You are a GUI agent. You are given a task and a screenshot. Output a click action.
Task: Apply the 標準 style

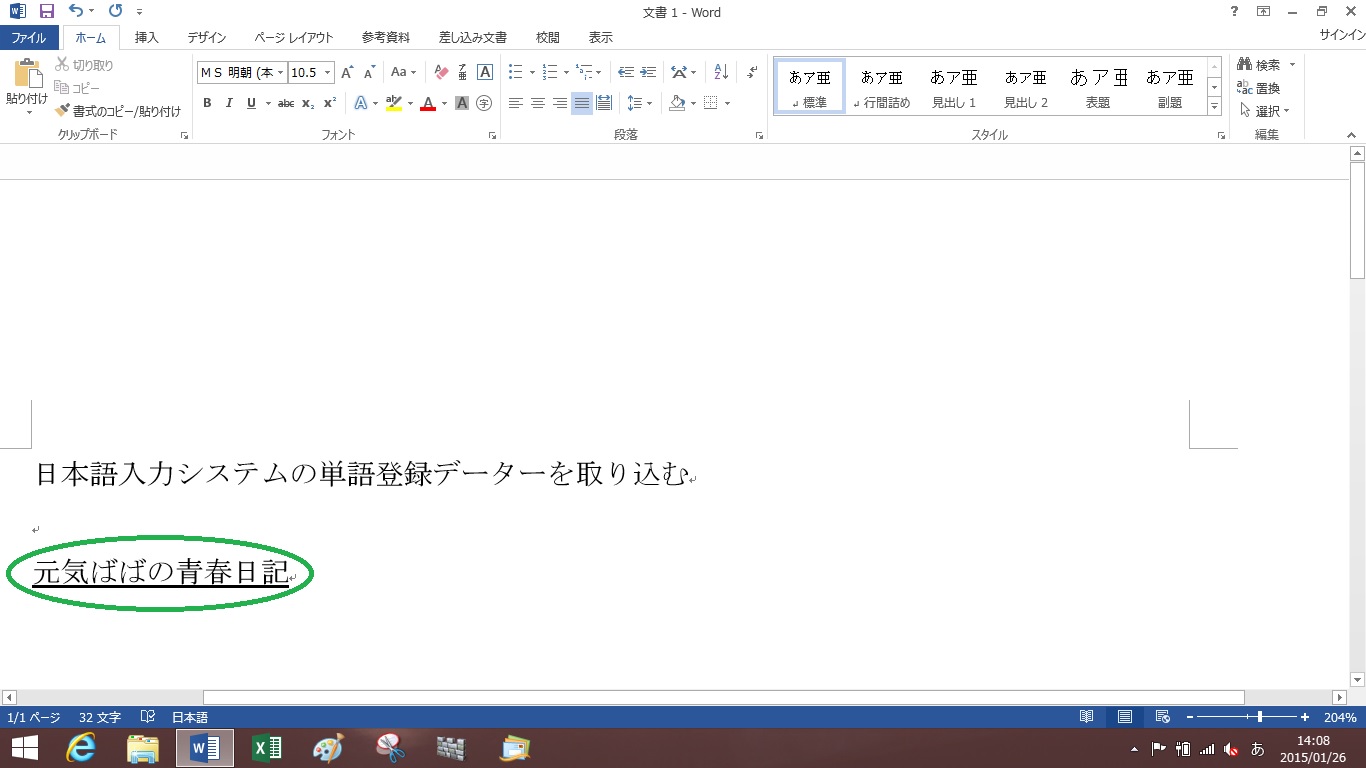click(810, 86)
